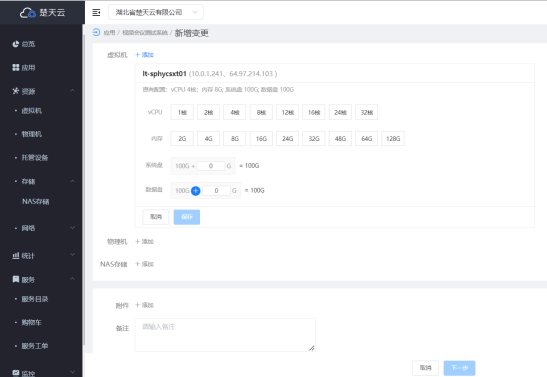
Task: Click the 备注 remarks text area
Action: pos(225,335)
